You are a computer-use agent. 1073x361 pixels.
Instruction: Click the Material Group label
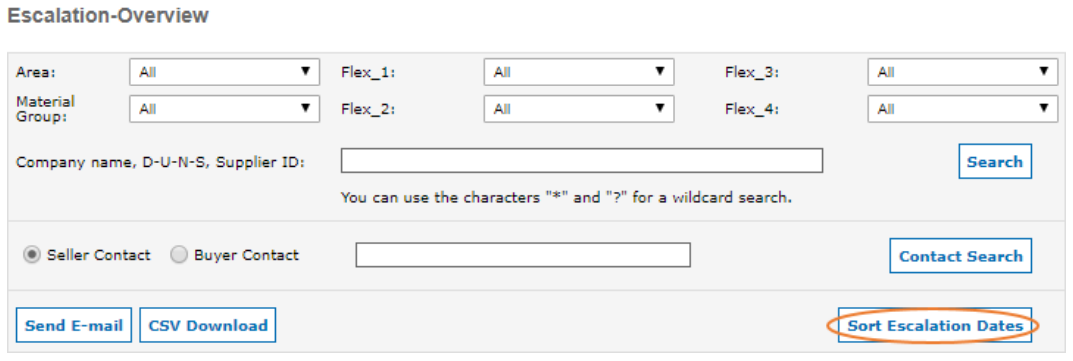45,109
